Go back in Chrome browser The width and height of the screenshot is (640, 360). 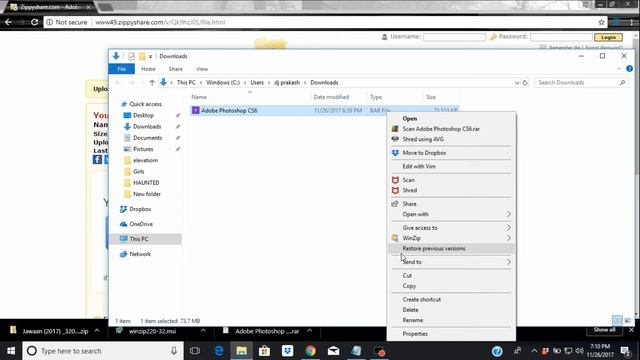click(8, 22)
